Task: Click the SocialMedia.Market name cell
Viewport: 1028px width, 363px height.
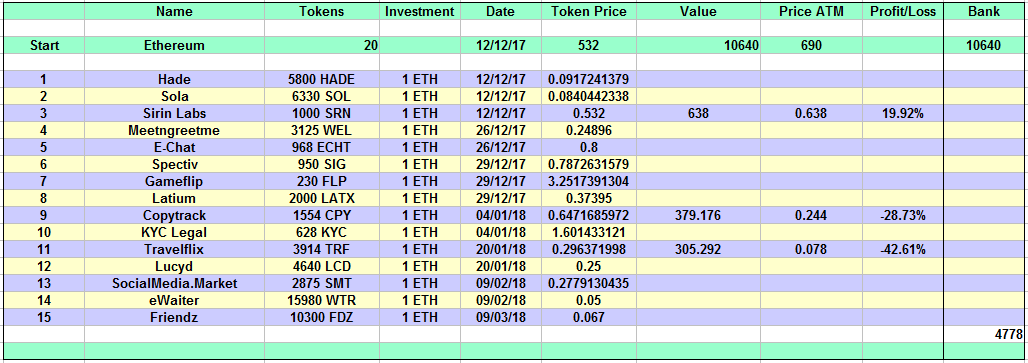Action: 174,283
